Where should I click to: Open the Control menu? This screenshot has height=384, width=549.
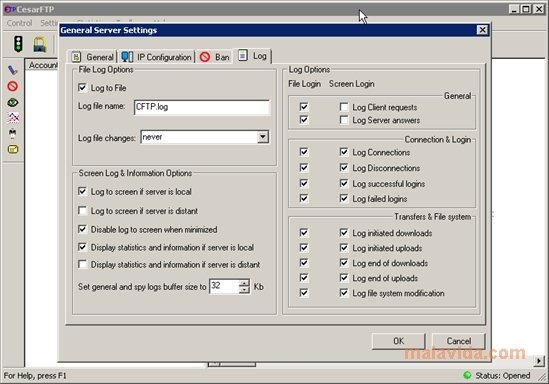click(x=19, y=23)
